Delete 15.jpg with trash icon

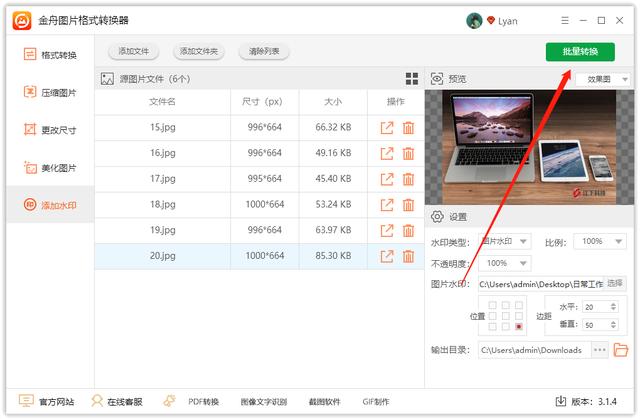(x=408, y=128)
